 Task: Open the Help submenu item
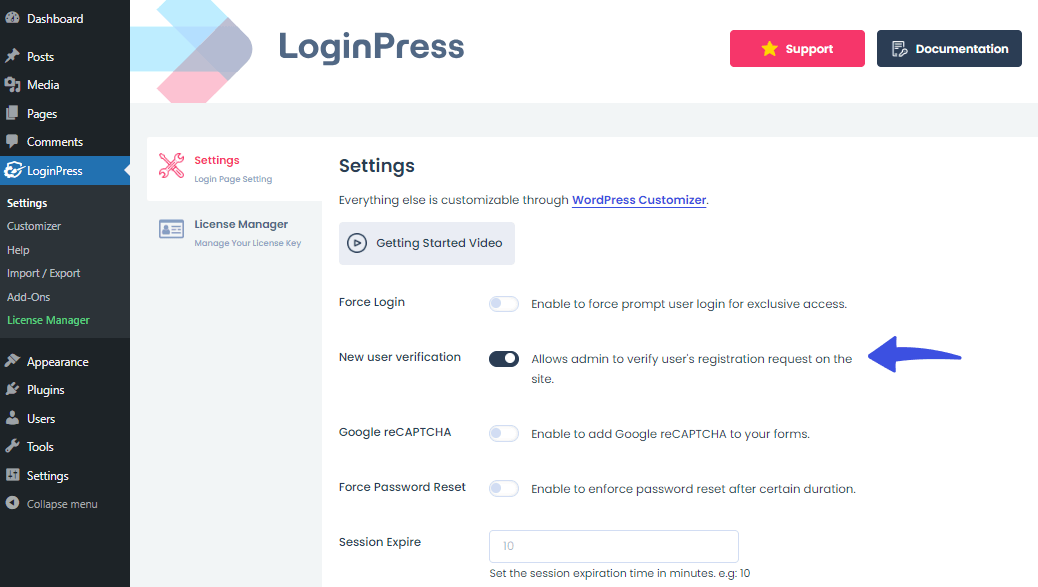(x=18, y=250)
